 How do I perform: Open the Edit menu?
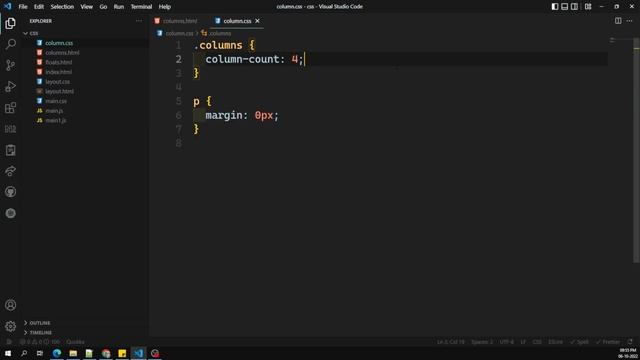(x=39, y=7)
